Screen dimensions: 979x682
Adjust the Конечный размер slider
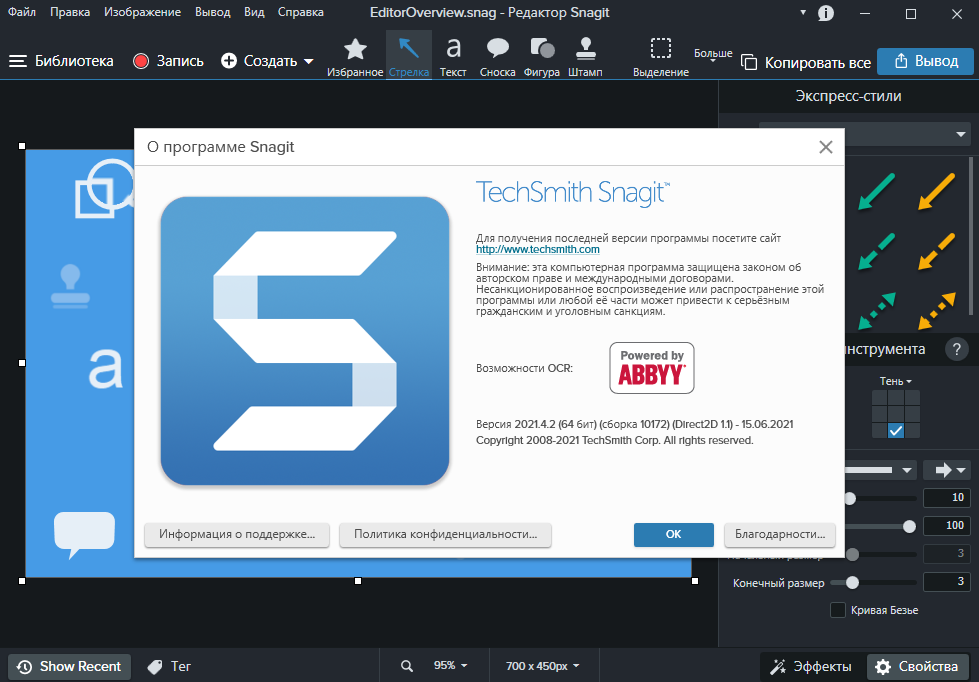click(x=852, y=582)
